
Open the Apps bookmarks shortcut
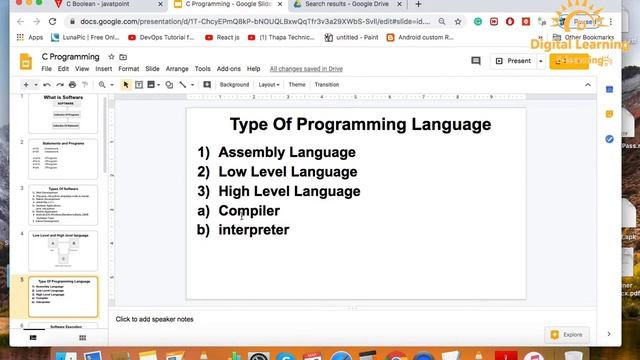click(30, 38)
